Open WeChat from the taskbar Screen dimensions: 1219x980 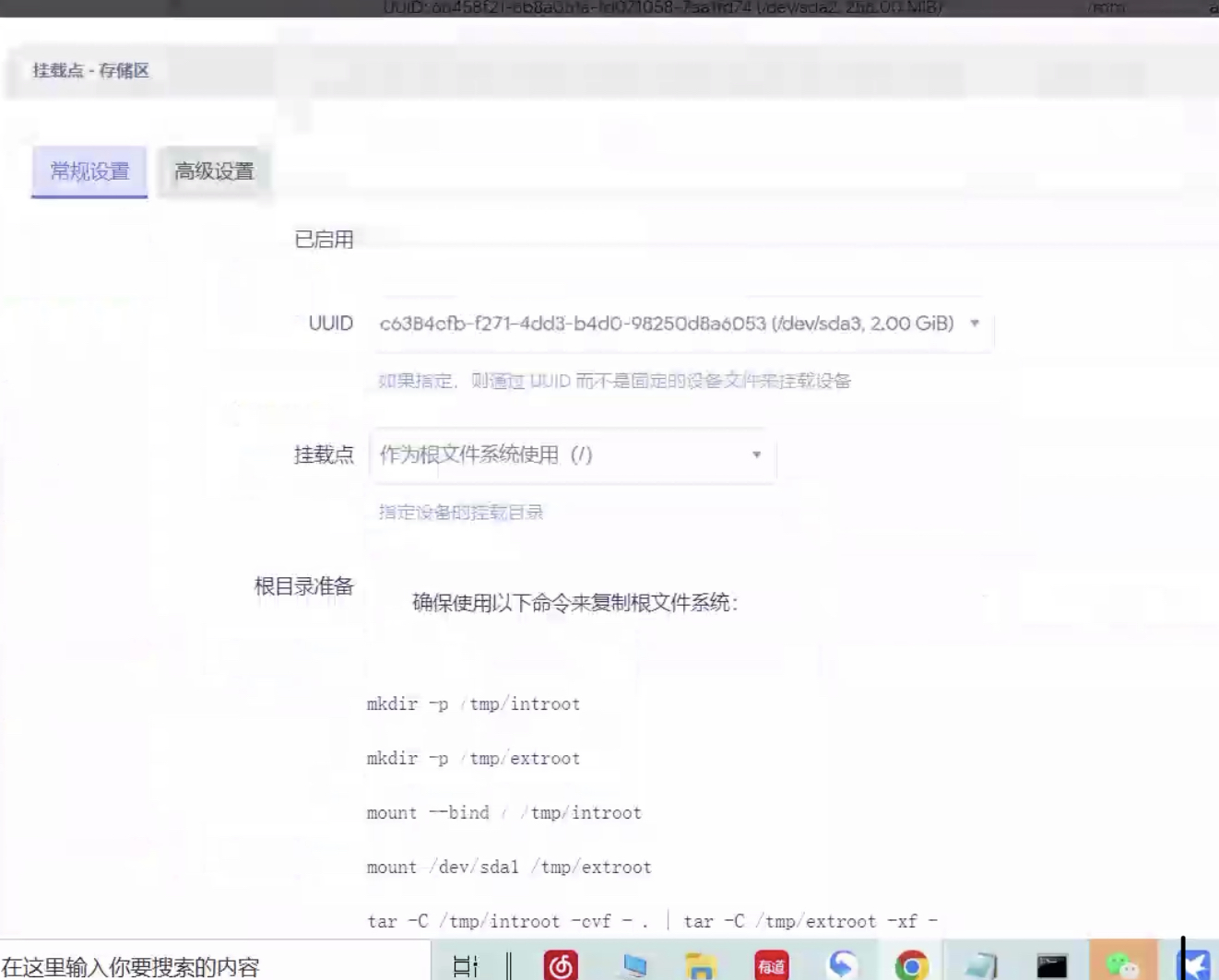(x=1124, y=965)
